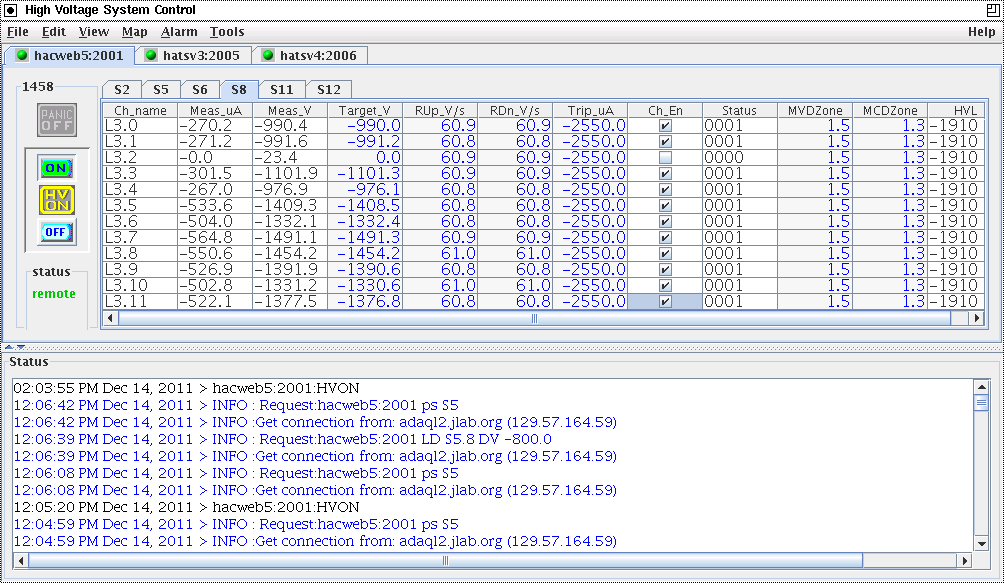Toggle Ch_En checkbox for channel L3.0
Screen dimensions: 1004x583
pos(665,126)
